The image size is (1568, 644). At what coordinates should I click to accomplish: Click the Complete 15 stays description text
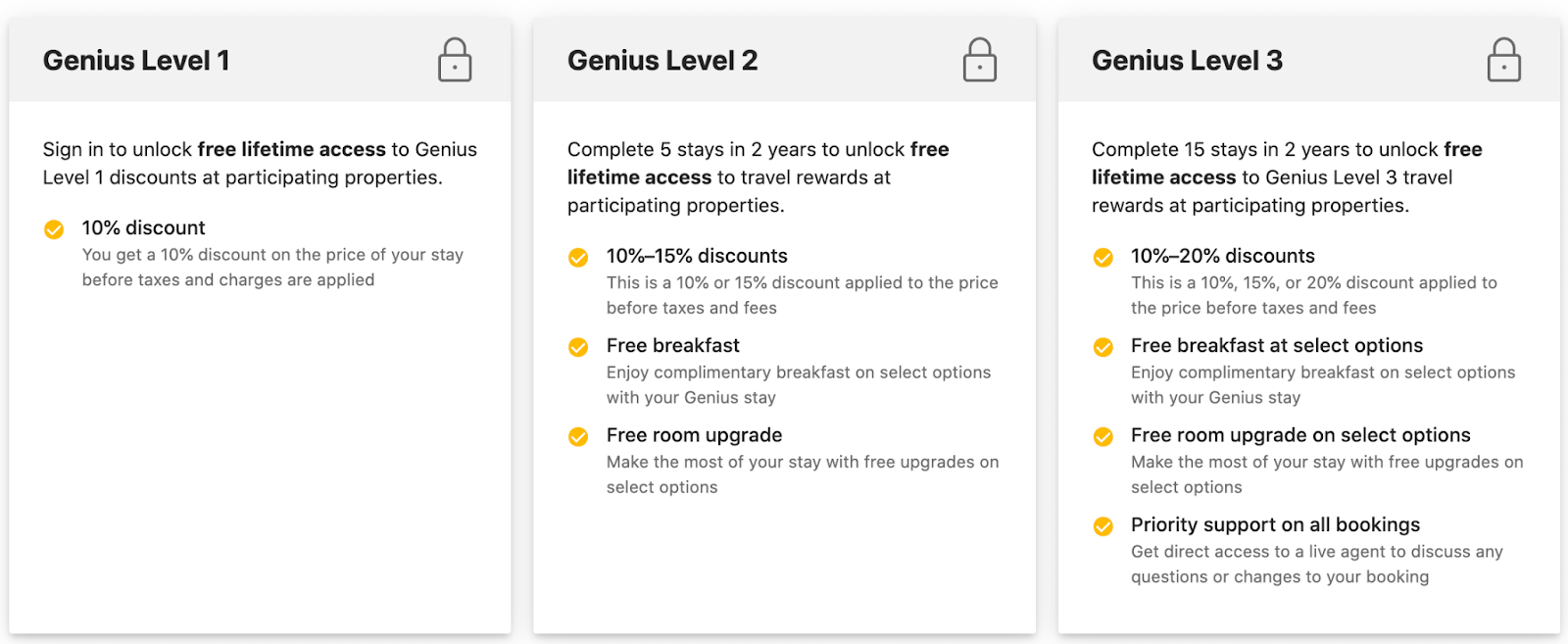pos(1286,177)
